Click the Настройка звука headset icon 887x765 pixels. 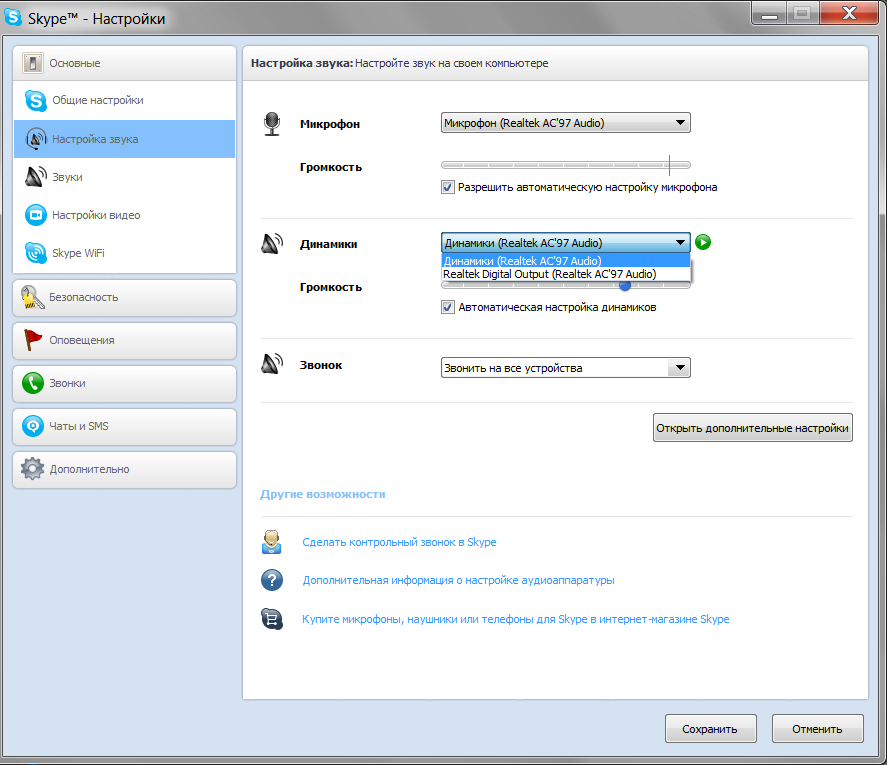coord(36,139)
